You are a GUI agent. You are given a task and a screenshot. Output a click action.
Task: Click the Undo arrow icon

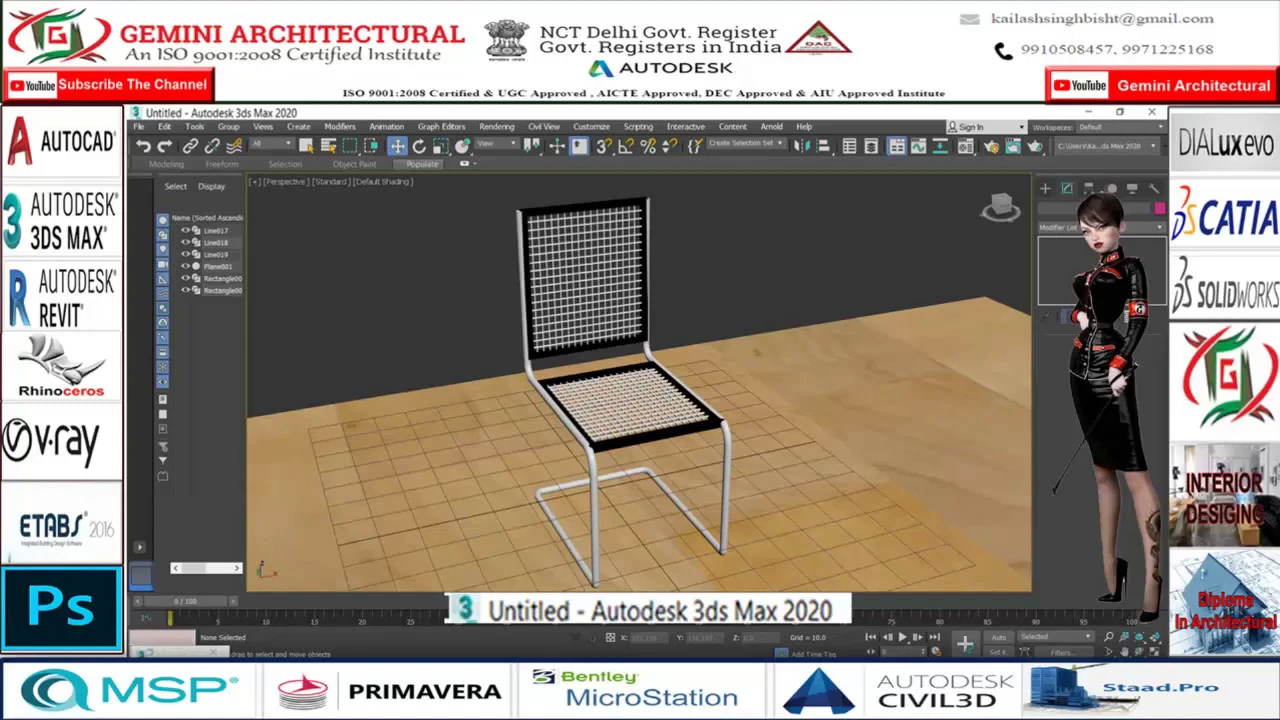pos(142,147)
